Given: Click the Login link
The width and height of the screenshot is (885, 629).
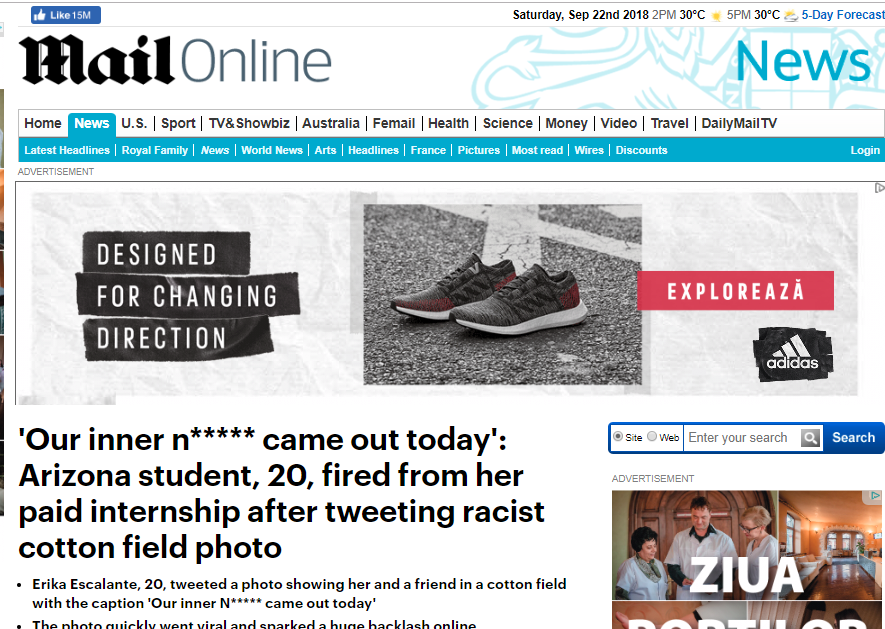Looking at the screenshot, I should point(865,150).
